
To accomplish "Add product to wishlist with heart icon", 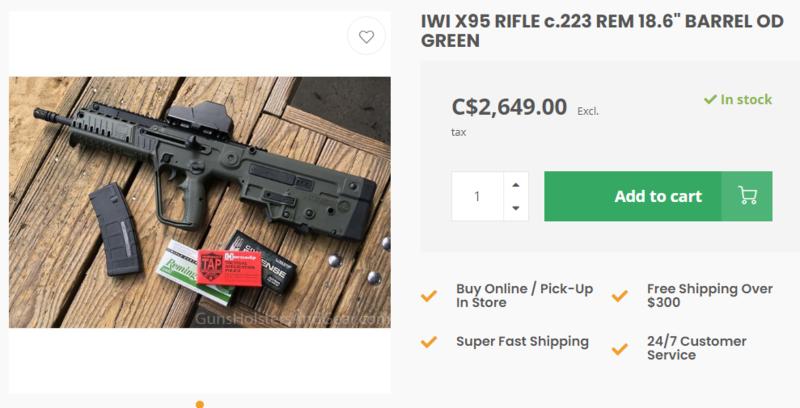I will point(366,38).
